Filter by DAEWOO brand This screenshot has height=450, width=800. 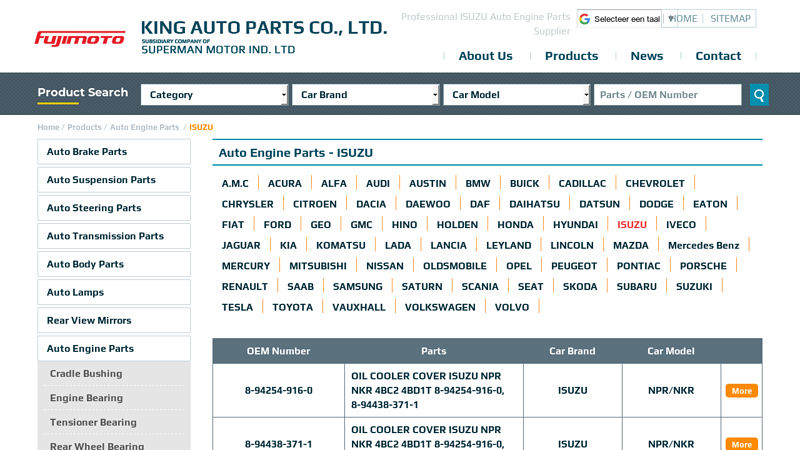click(x=428, y=204)
